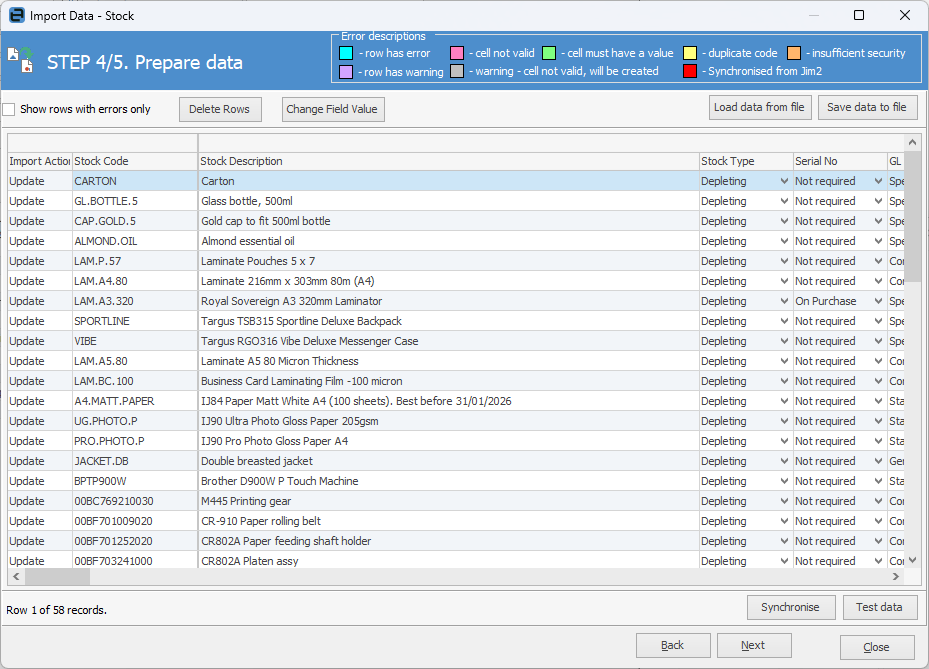
Task: Open Stock Type dropdown for JACKET.DB row
Action: pyautogui.click(x=783, y=462)
